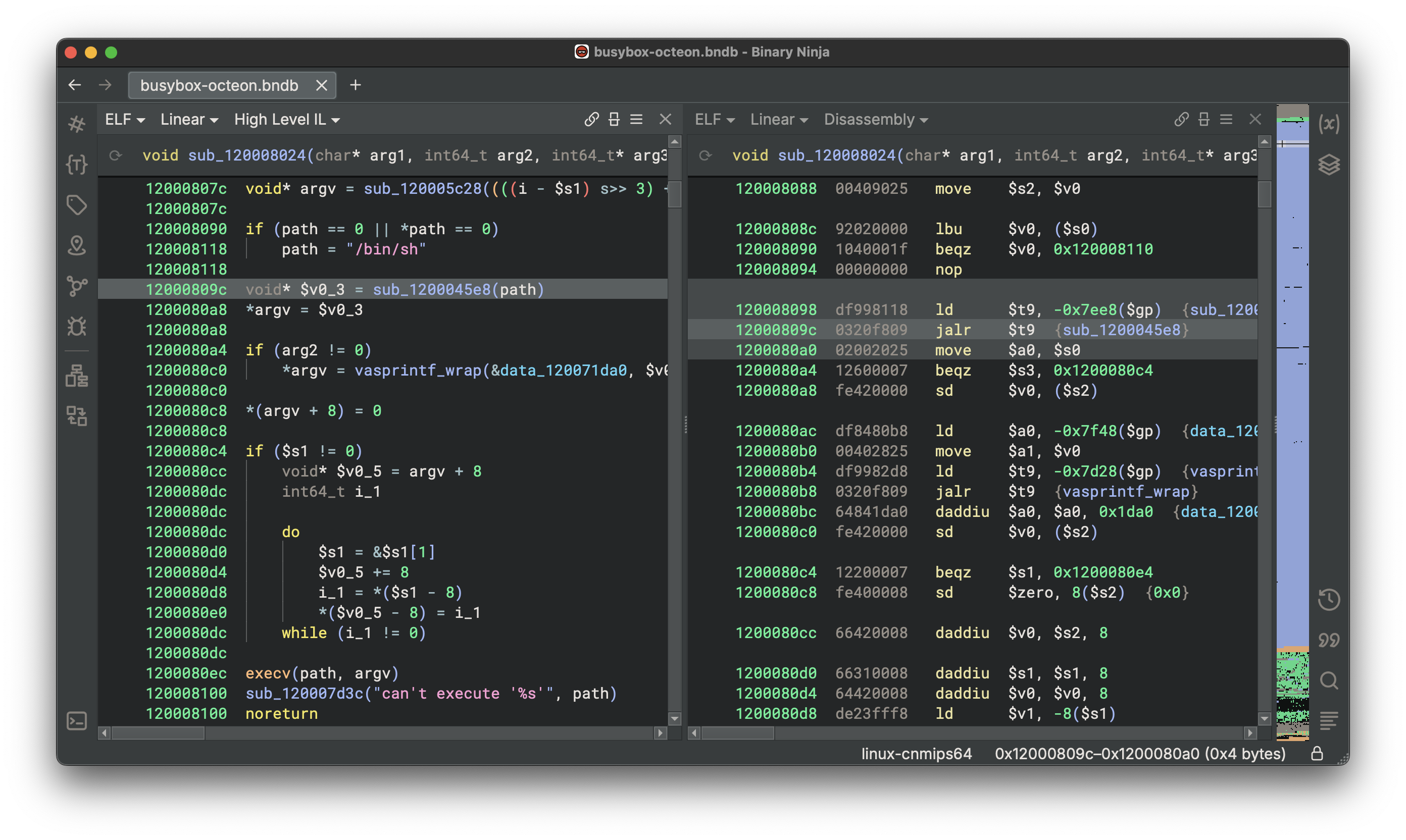Open the Stack layers panel icon
The image size is (1406, 840).
[x=1328, y=165]
